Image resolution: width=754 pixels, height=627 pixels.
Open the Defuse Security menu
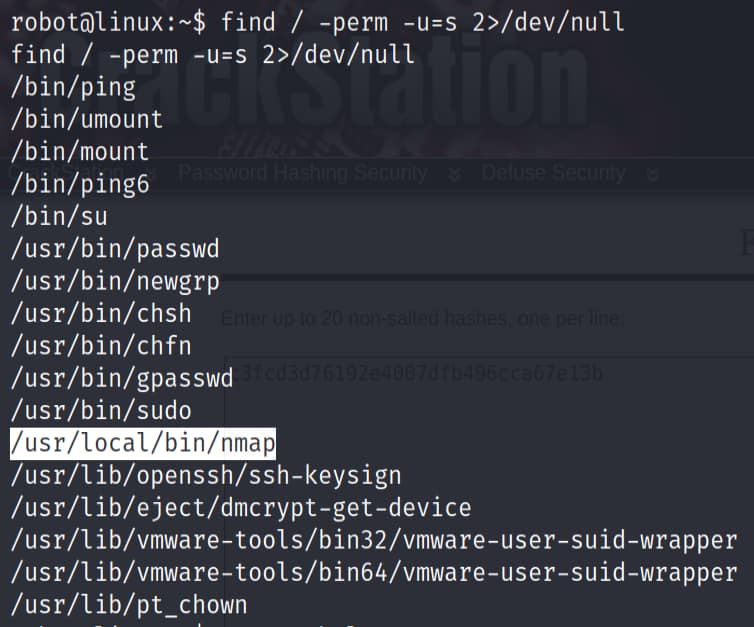pyautogui.click(x=553, y=173)
